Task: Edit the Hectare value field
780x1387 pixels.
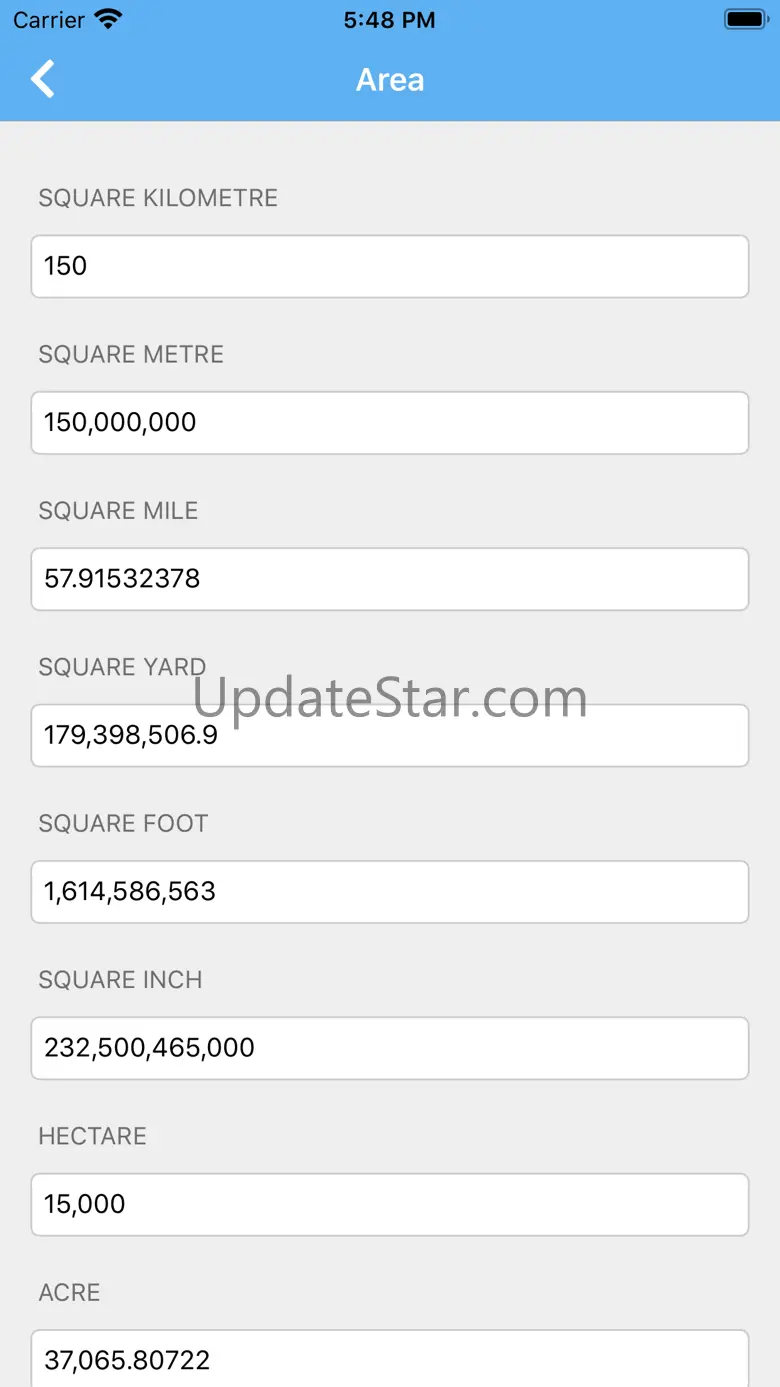Action: click(390, 1204)
